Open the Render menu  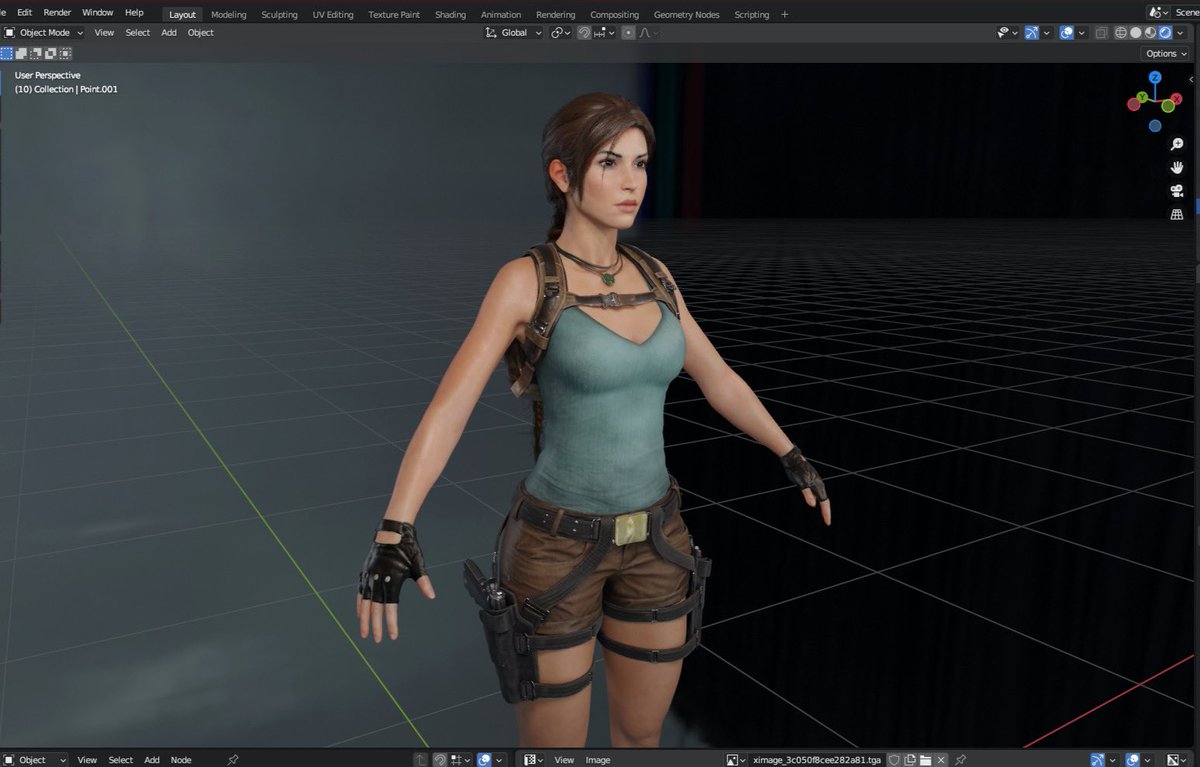point(57,13)
